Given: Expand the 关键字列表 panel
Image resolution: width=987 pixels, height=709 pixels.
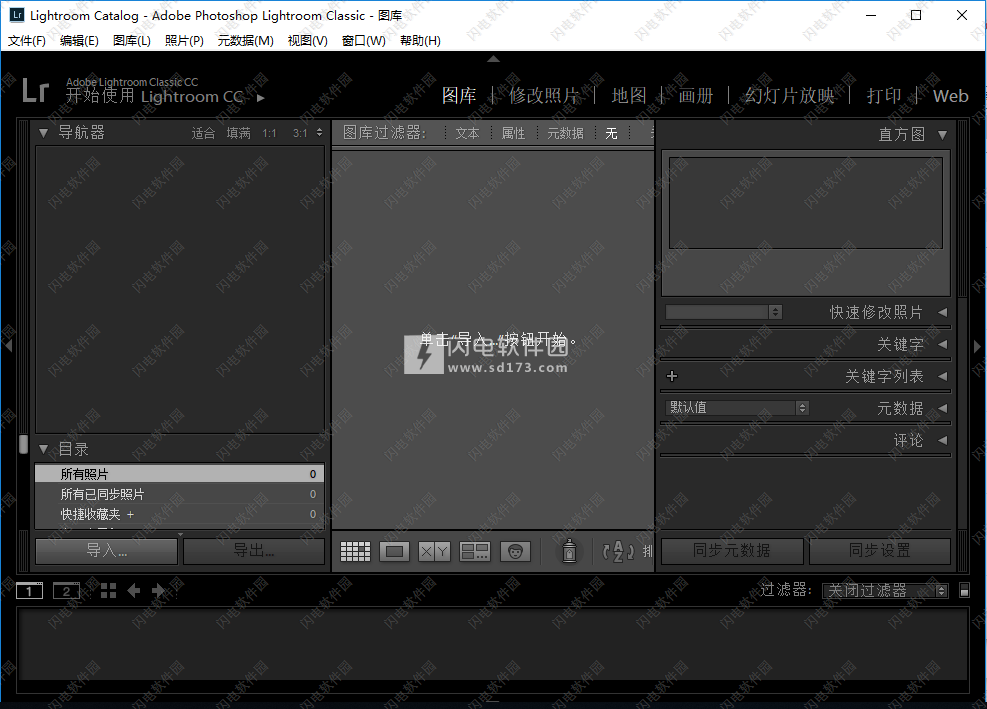Looking at the screenshot, I should click(x=942, y=376).
